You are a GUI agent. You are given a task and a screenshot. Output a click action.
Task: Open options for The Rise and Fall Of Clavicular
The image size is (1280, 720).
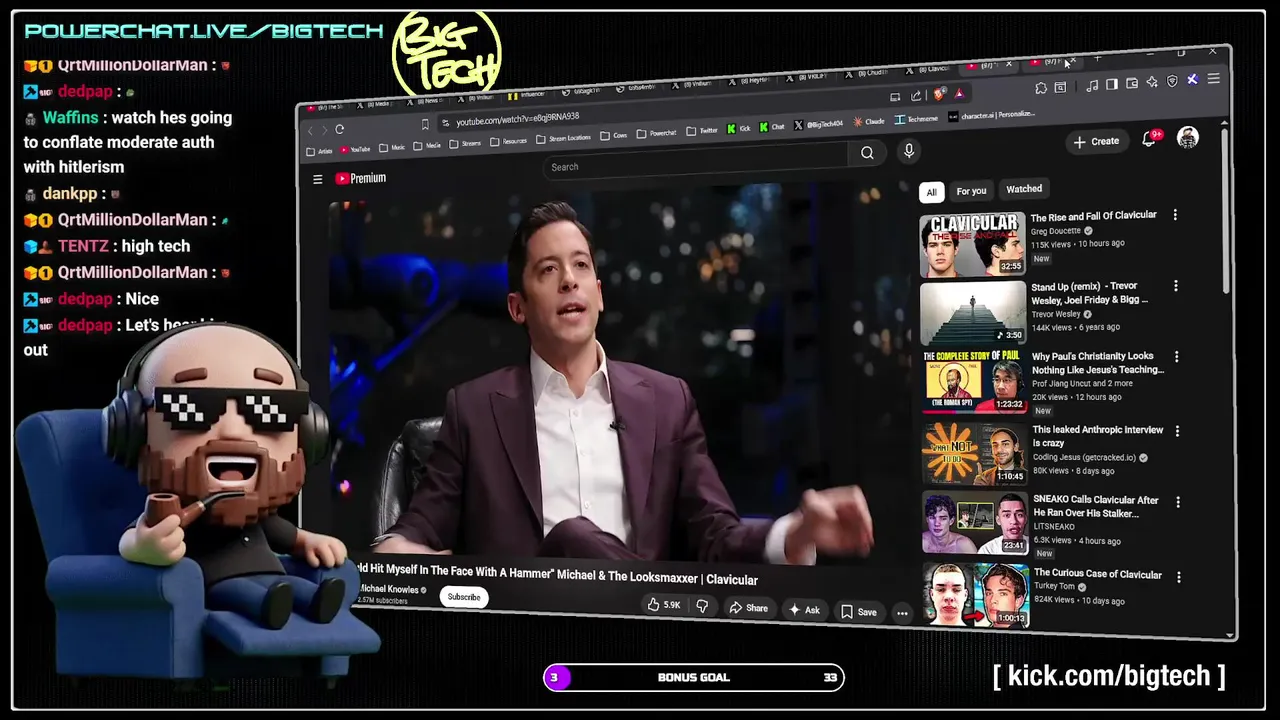click(1175, 215)
